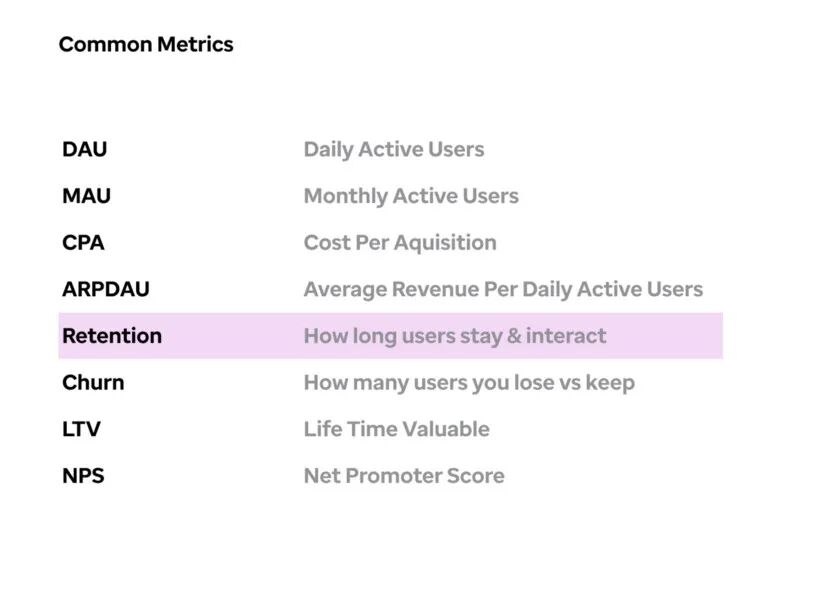Viewport: 840px width, 597px height.
Task: Click the word Metrics in the title
Action: pyautogui.click(x=196, y=44)
